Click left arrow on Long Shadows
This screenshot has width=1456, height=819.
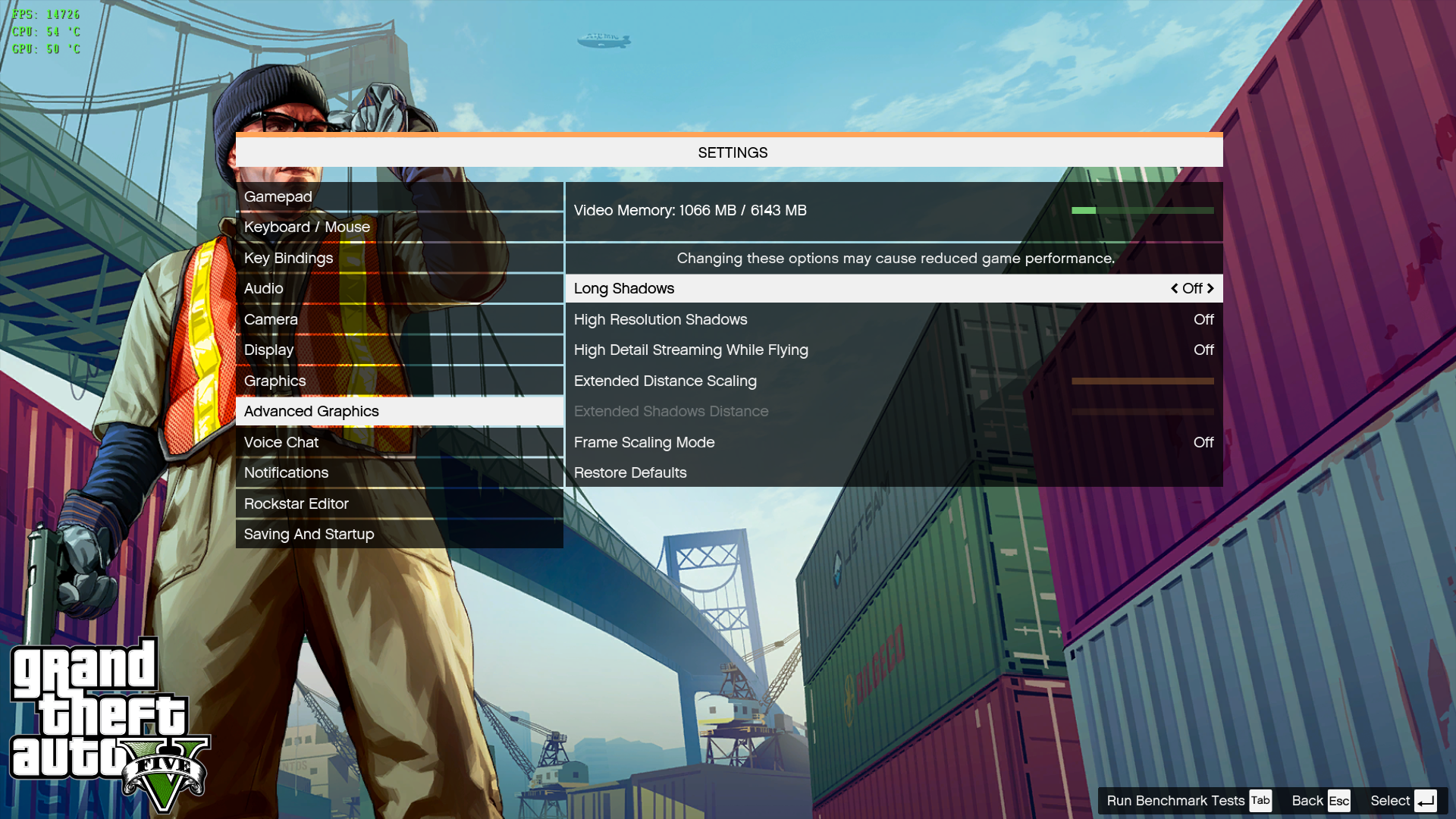coord(1175,288)
